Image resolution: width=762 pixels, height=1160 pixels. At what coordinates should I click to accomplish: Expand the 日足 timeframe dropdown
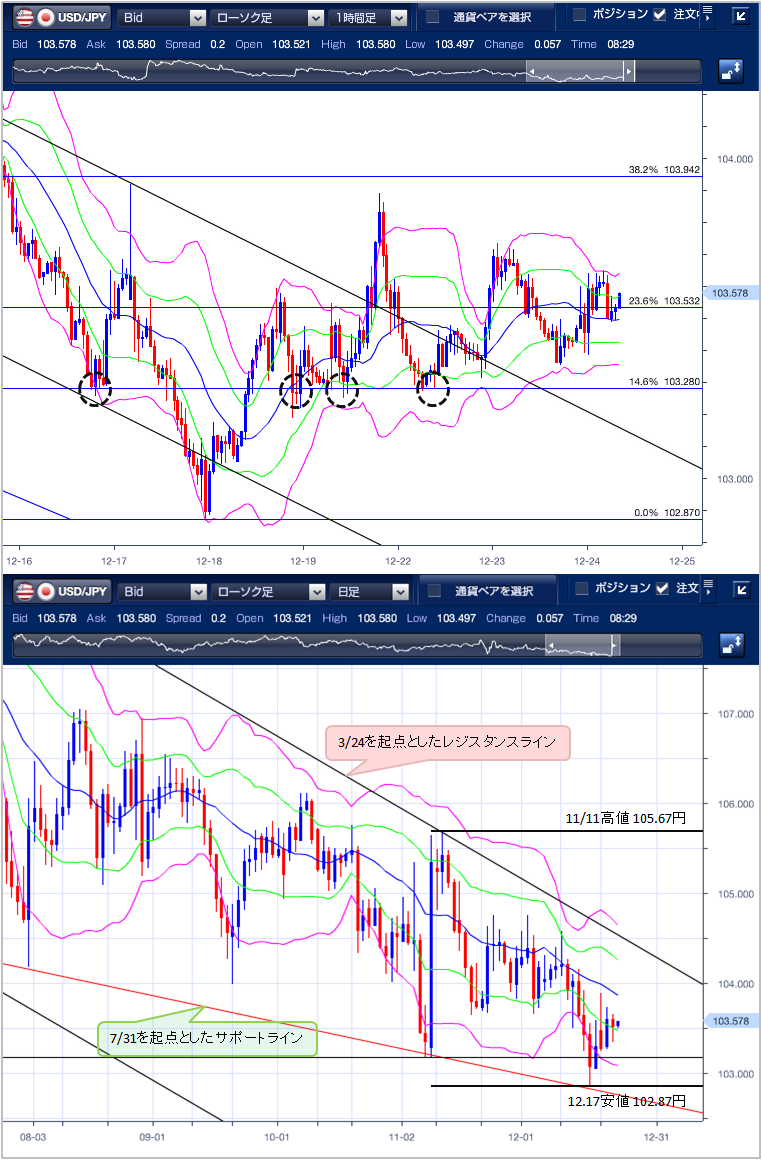coord(370,591)
